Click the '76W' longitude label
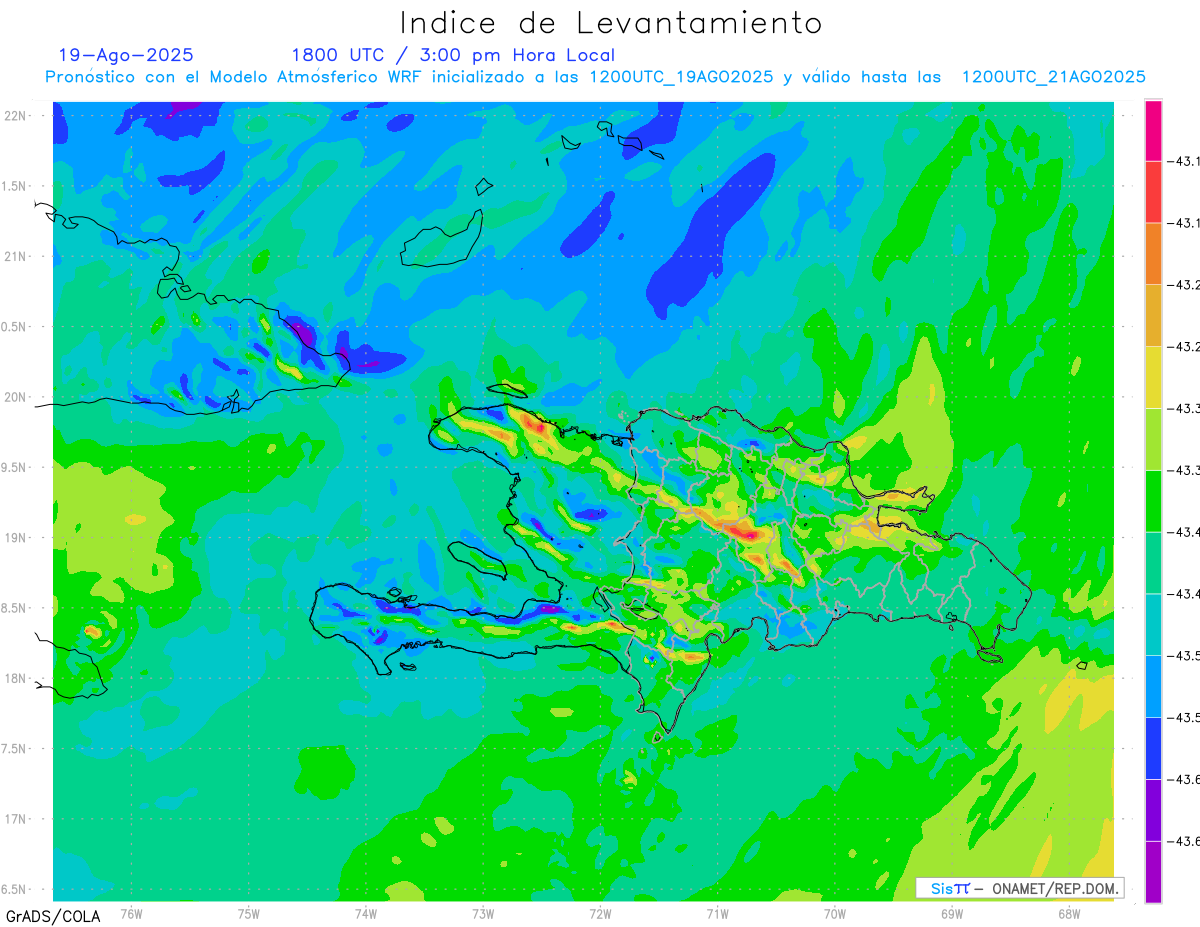 coord(131,914)
